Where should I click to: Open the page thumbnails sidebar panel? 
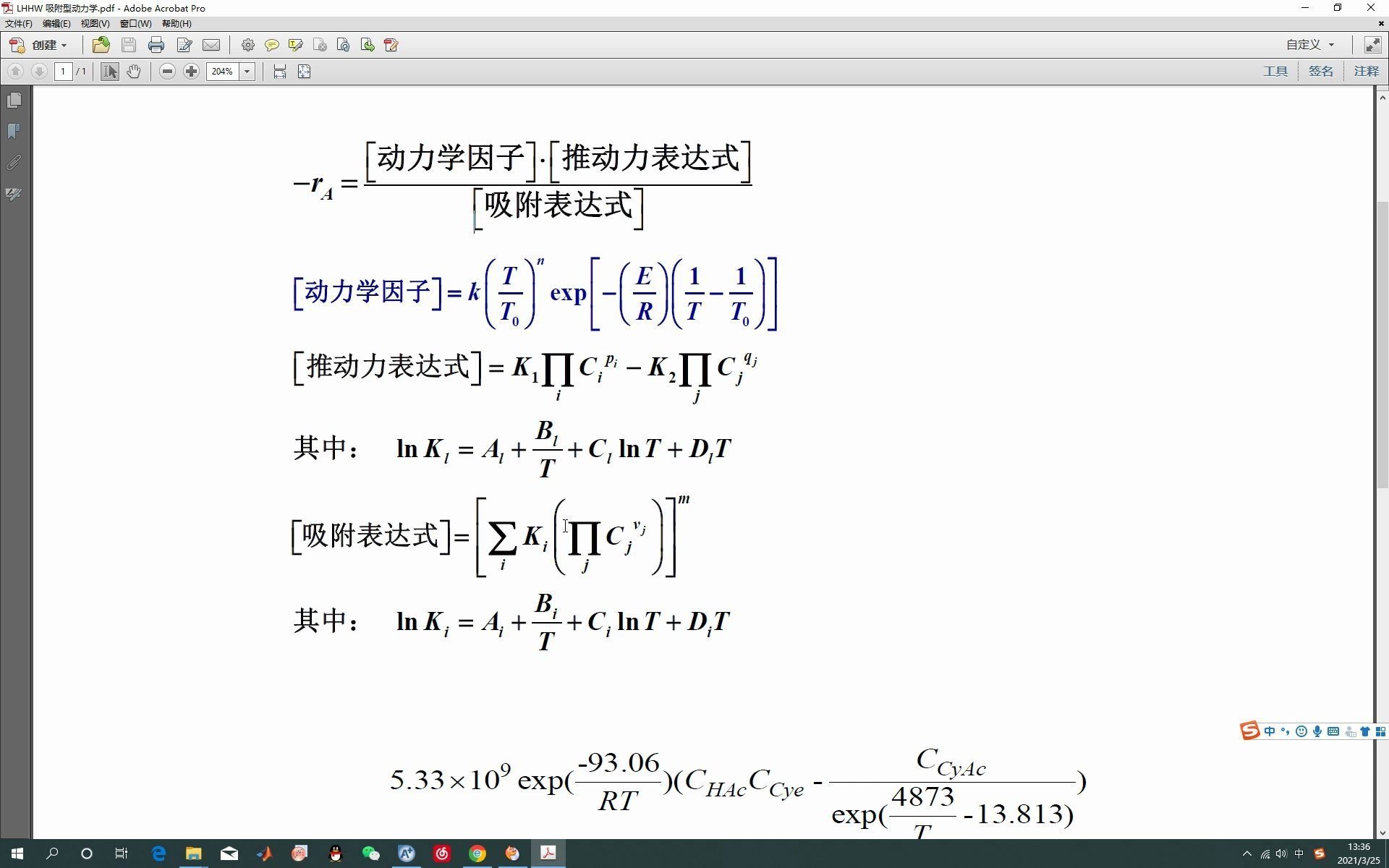point(14,101)
